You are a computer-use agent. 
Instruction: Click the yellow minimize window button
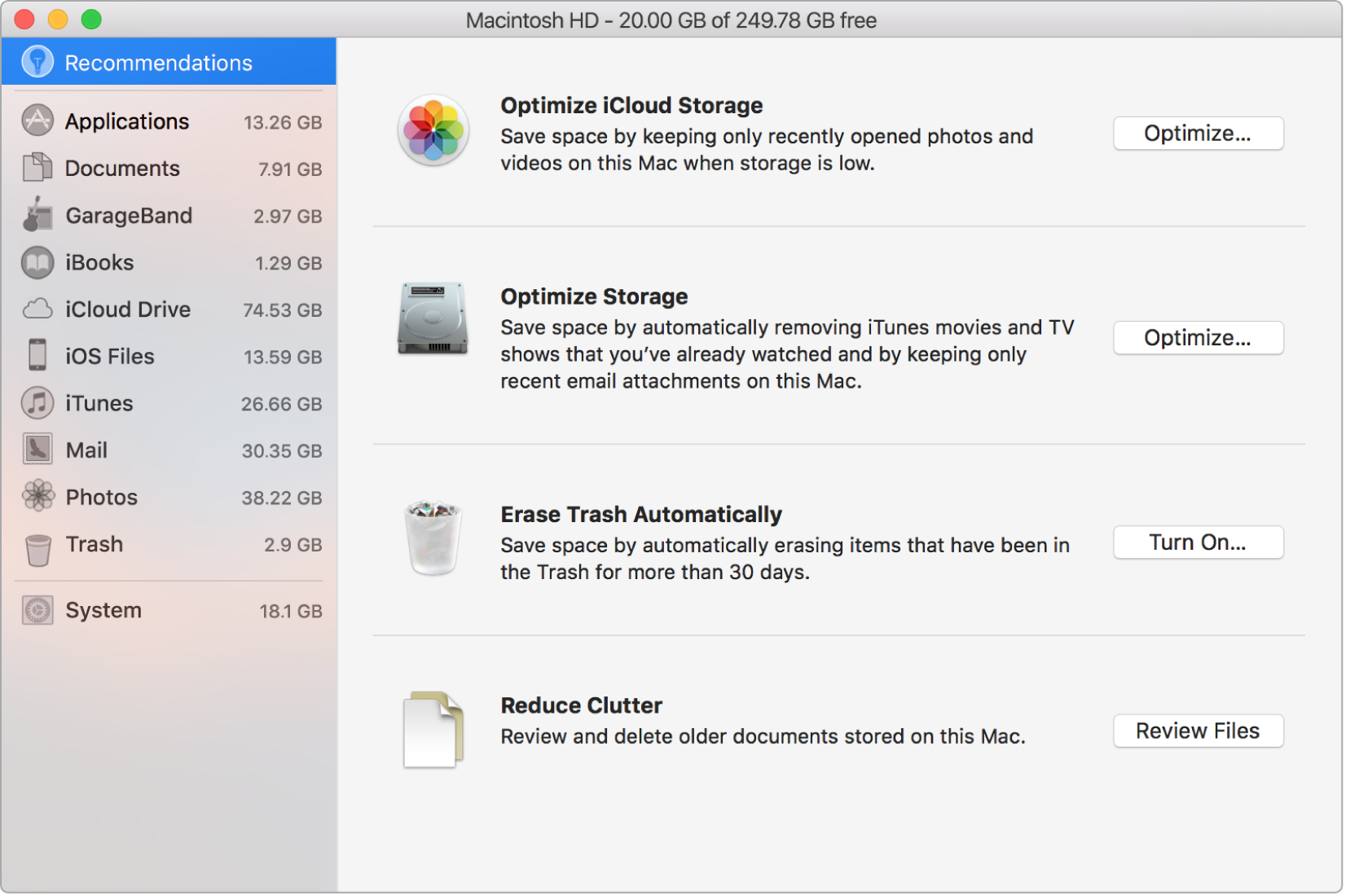click(x=58, y=19)
